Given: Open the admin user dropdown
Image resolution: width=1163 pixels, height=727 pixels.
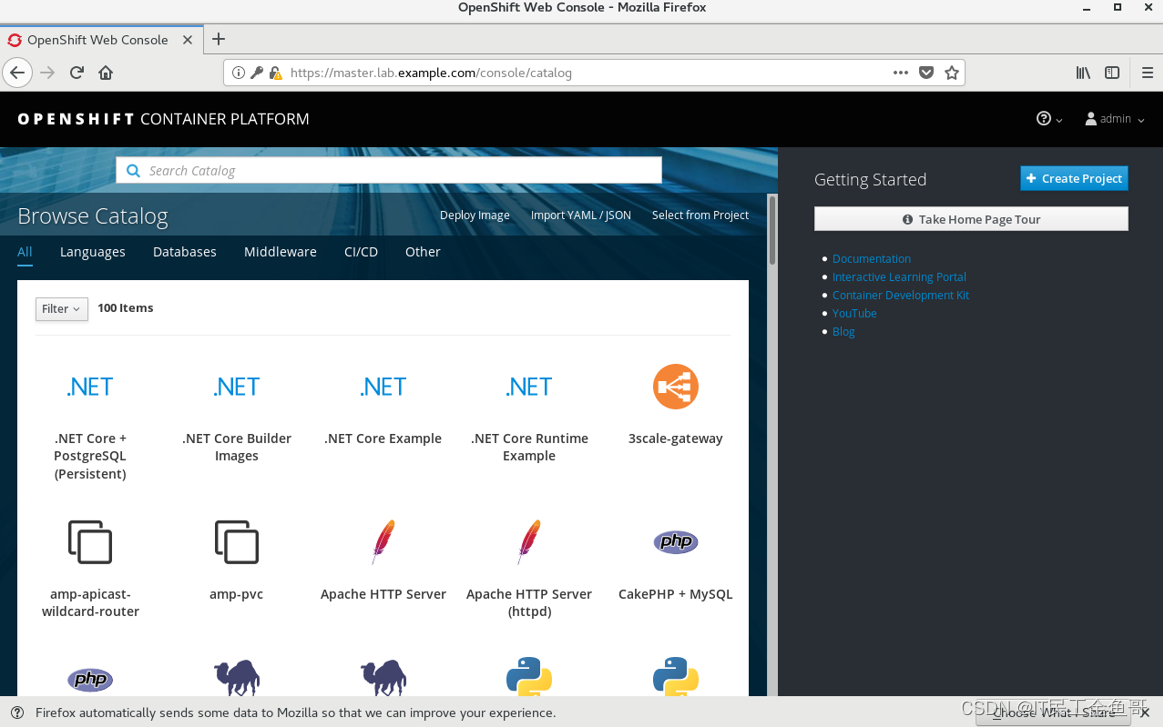Looking at the screenshot, I should click(1115, 119).
